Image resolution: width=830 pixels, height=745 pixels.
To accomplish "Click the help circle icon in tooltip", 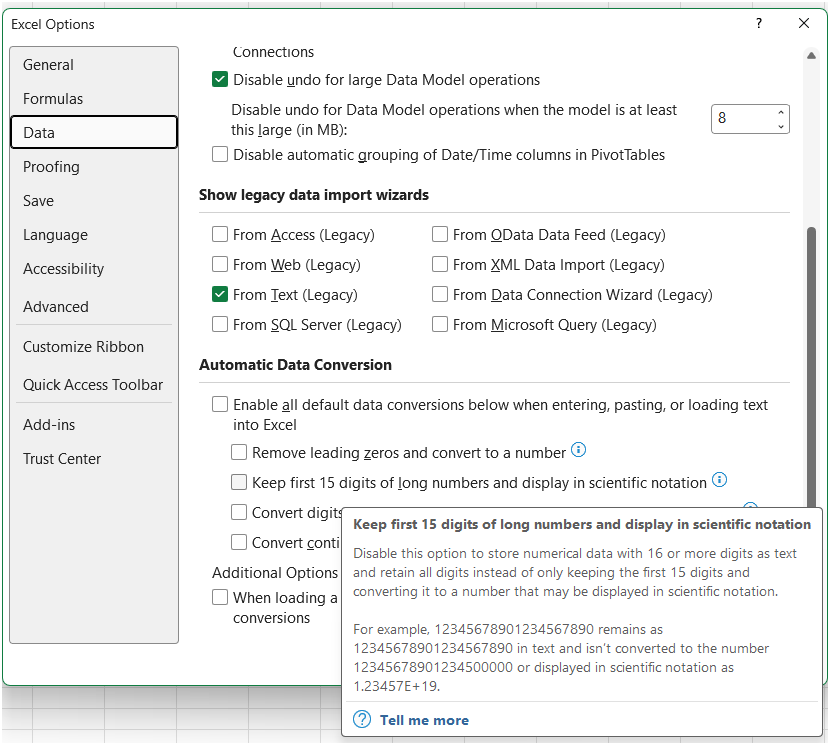I will coord(362,720).
